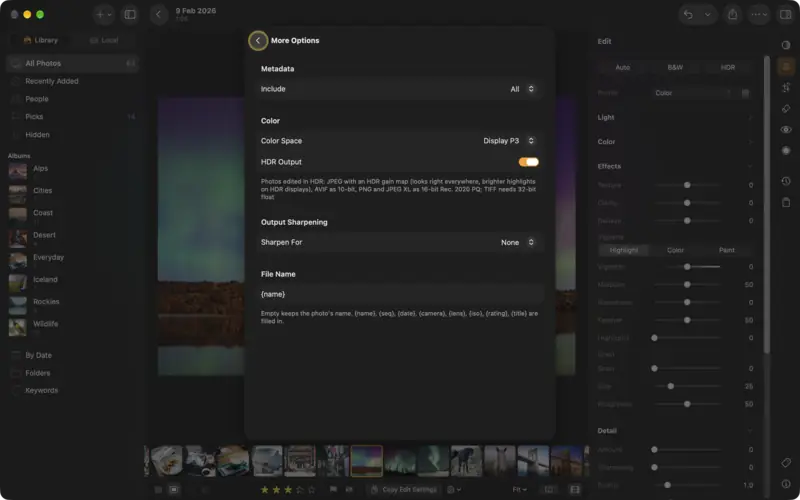Select the Paint vignette tab
This screenshot has height=500, width=800.
pos(727,250)
